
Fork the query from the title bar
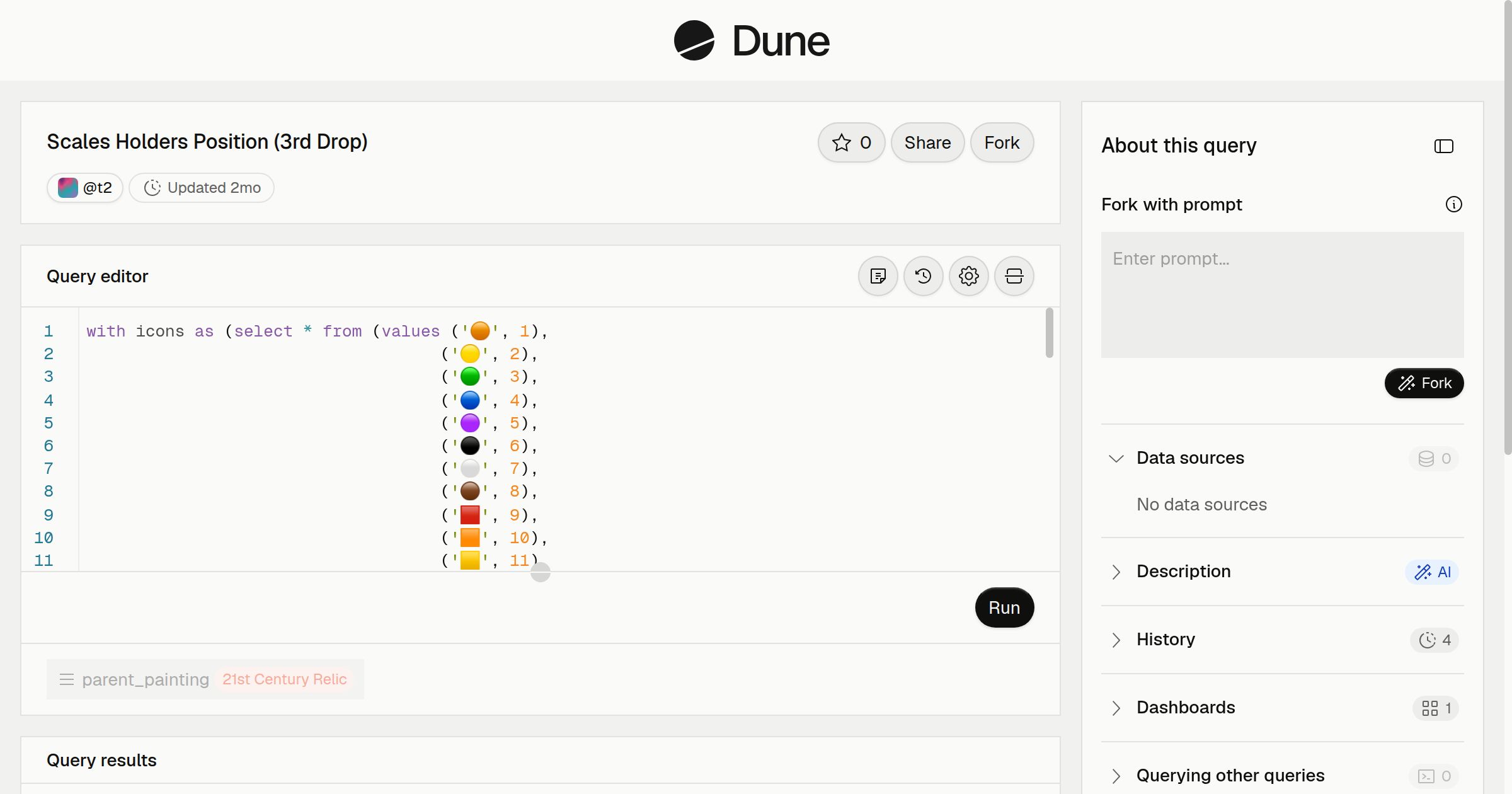[1002, 142]
